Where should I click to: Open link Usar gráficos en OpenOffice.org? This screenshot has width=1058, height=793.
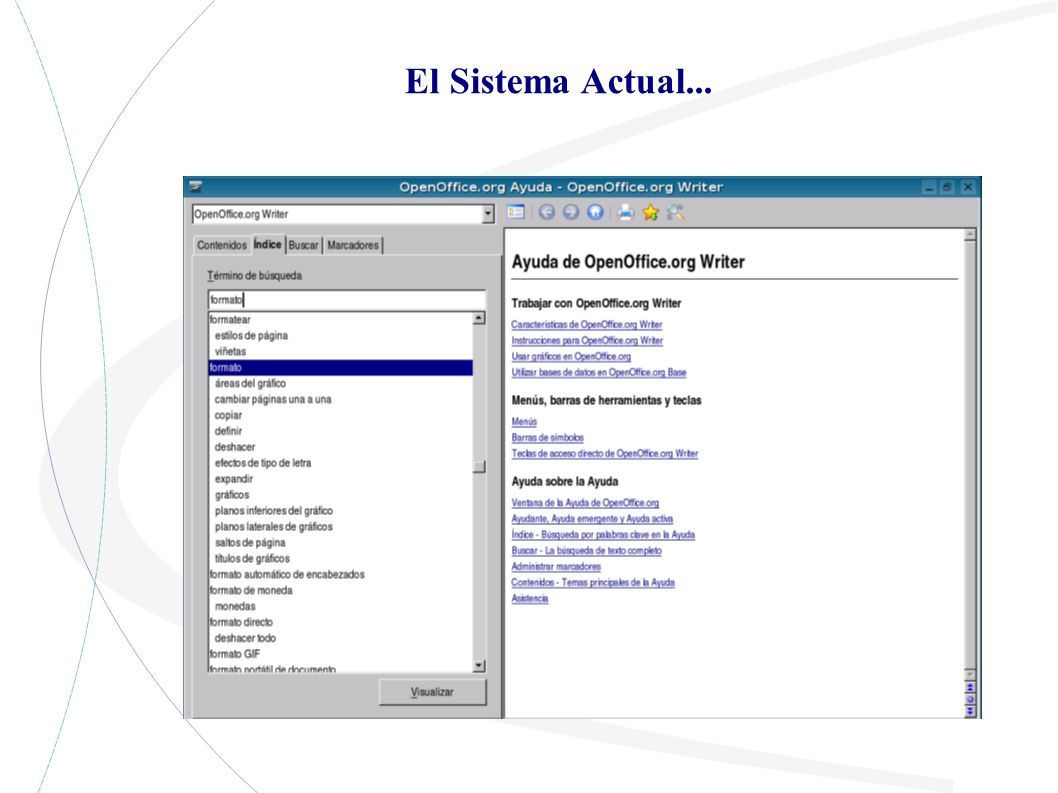(x=571, y=356)
